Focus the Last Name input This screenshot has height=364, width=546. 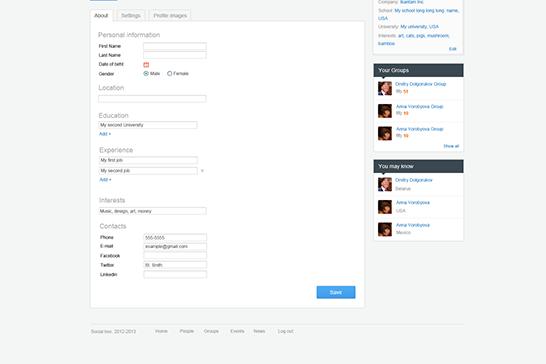pos(175,55)
